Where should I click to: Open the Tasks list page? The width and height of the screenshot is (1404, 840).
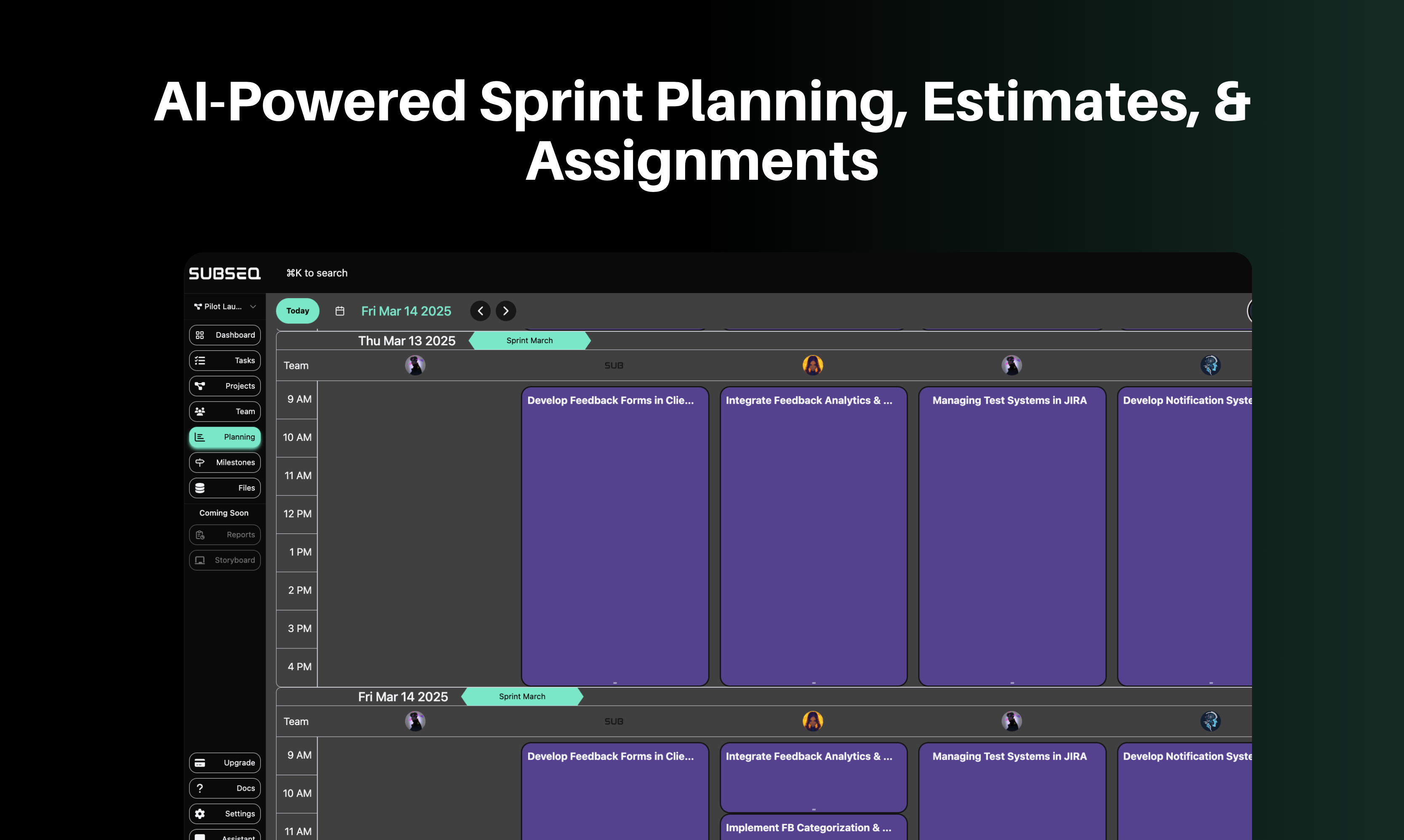pyautogui.click(x=225, y=360)
